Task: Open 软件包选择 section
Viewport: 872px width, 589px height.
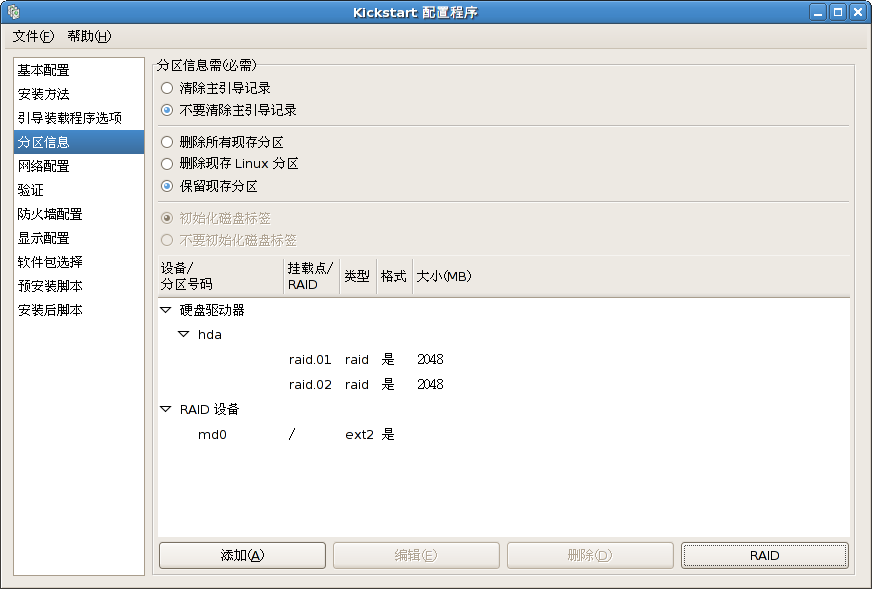Action: coord(78,262)
